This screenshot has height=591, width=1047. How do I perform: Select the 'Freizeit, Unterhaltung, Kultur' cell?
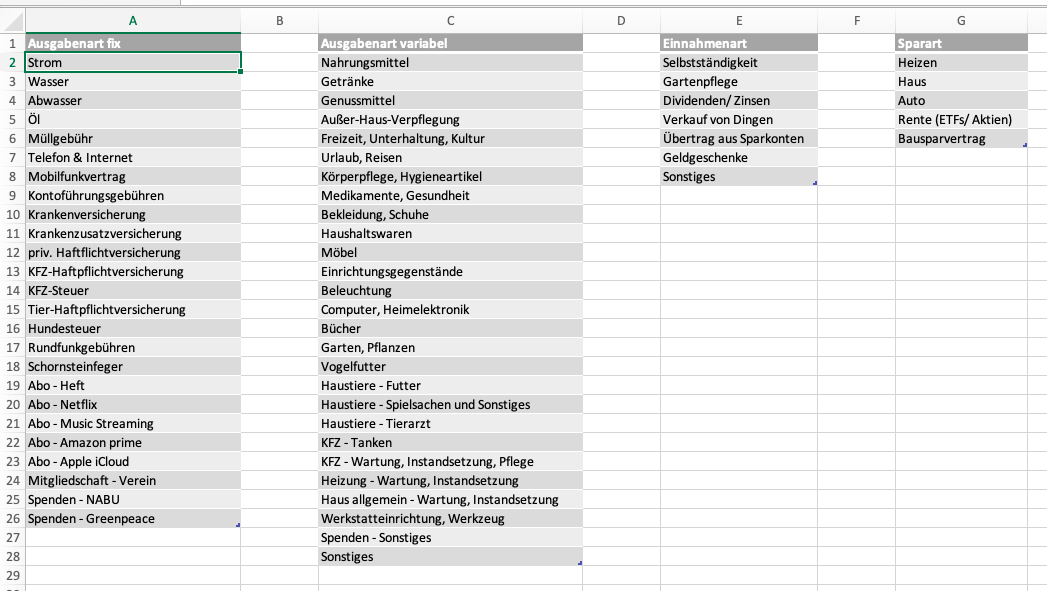pos(451,138)
